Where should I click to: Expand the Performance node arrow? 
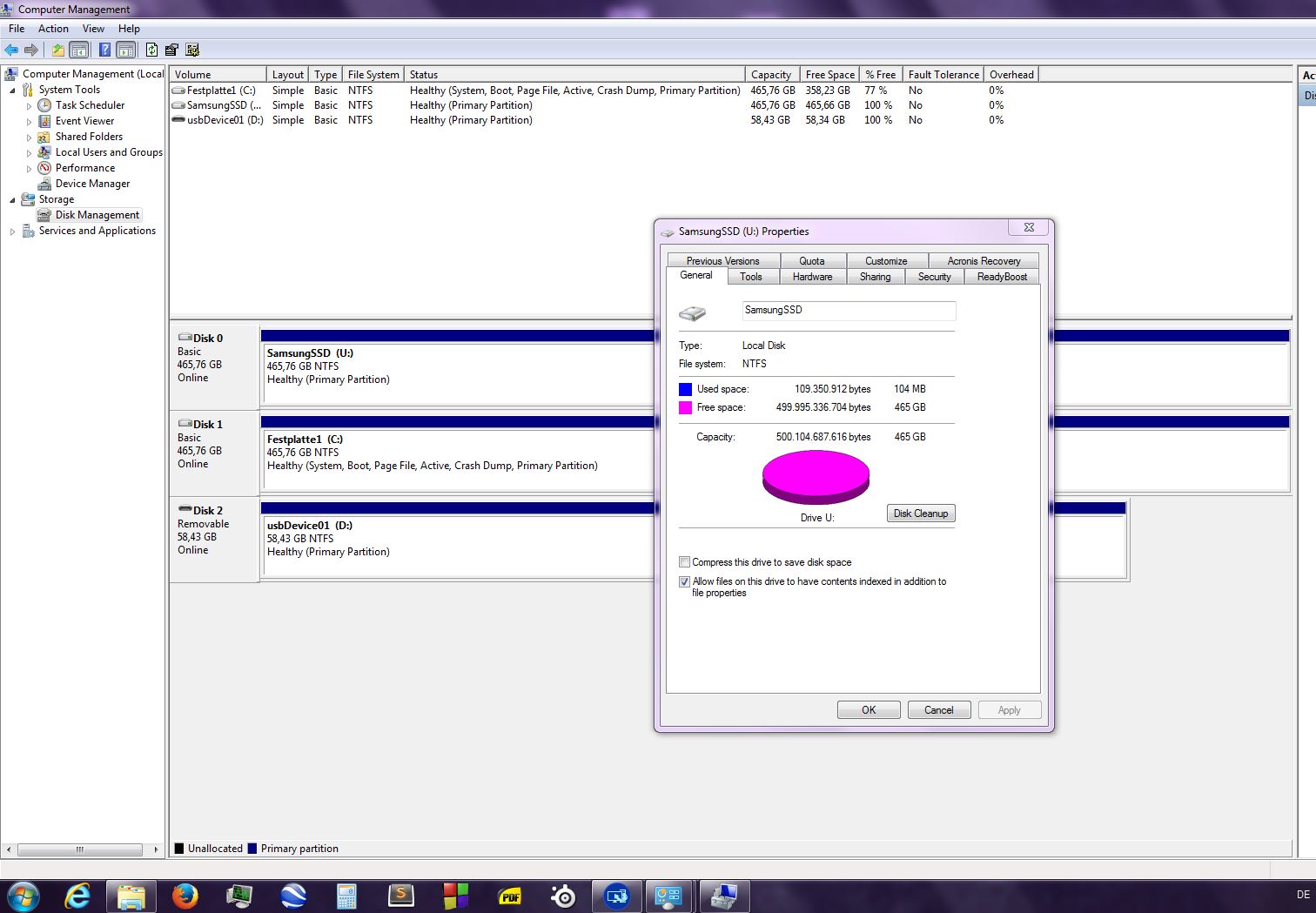[x=29, y=169]
